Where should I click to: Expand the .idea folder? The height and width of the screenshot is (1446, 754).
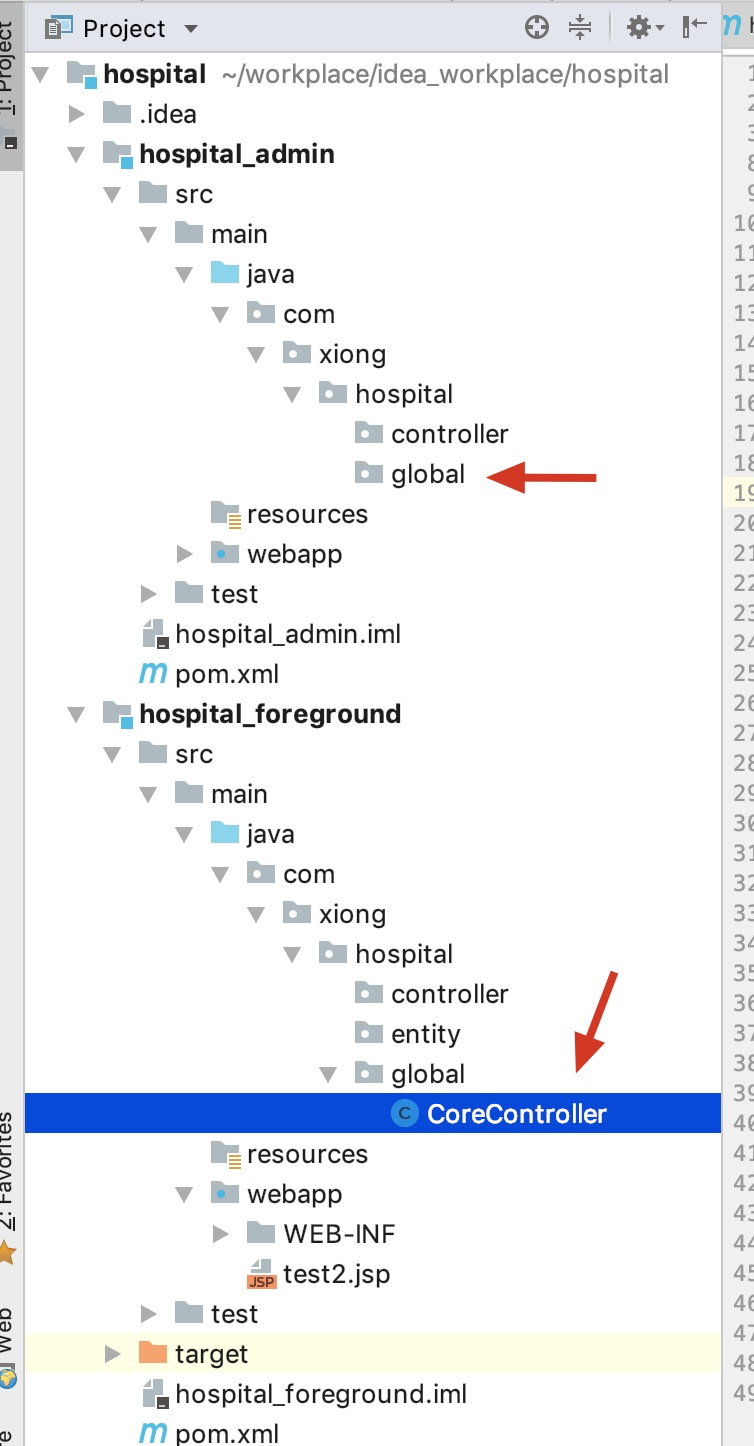77,114
